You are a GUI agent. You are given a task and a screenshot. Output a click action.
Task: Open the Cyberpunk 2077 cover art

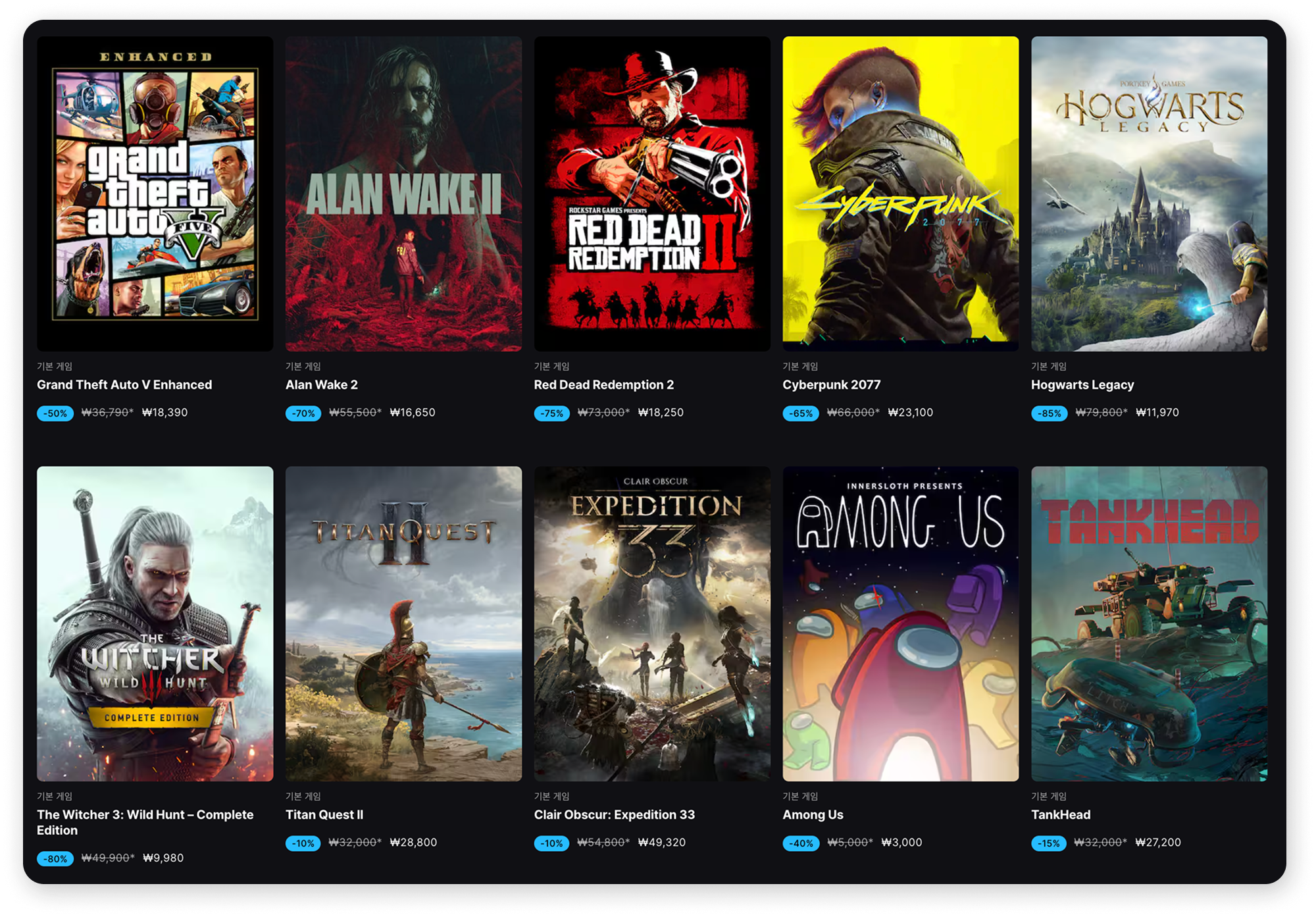pyautogui.click(x=901, y=194)
